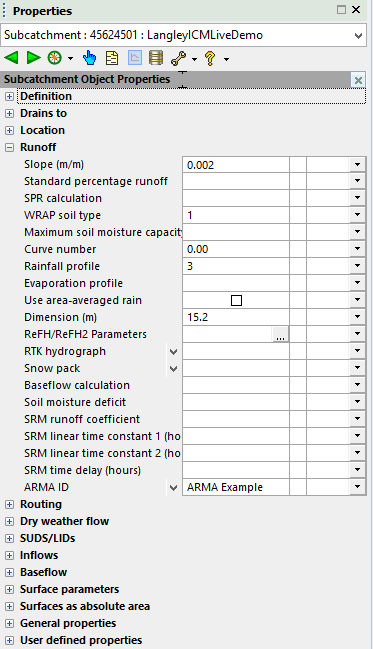This screenshot has height=649, width=373.
Task: Expand the SUDS/LIDs section
Action: tap(9, 538)
